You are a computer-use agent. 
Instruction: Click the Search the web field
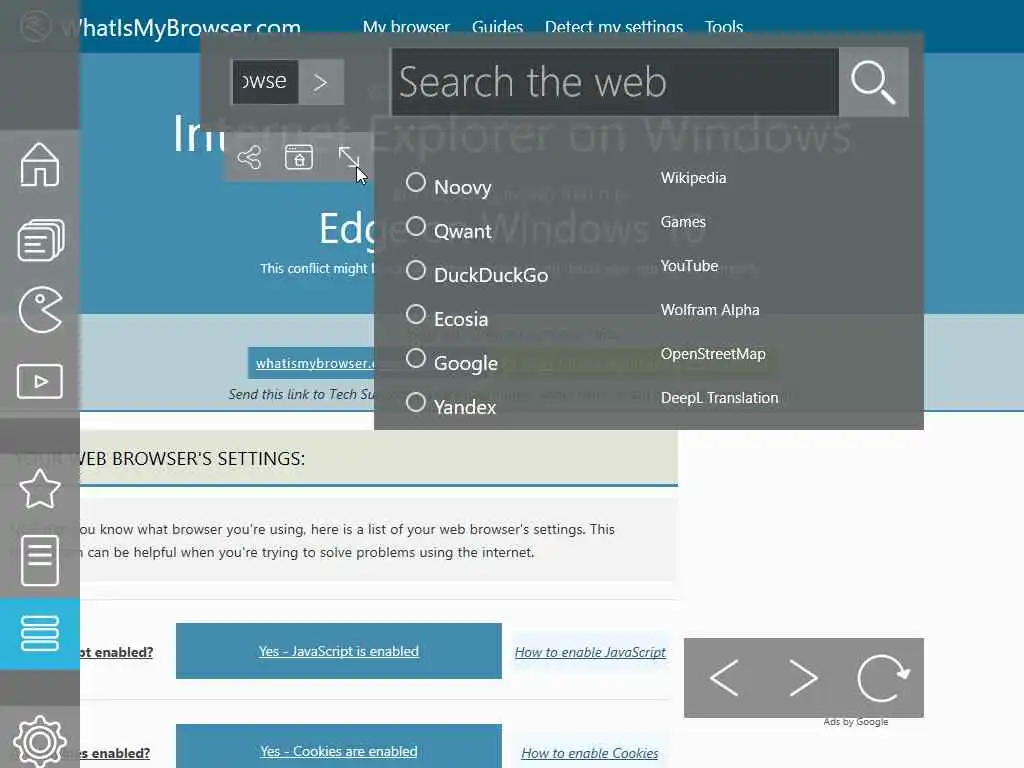[615, 82]
